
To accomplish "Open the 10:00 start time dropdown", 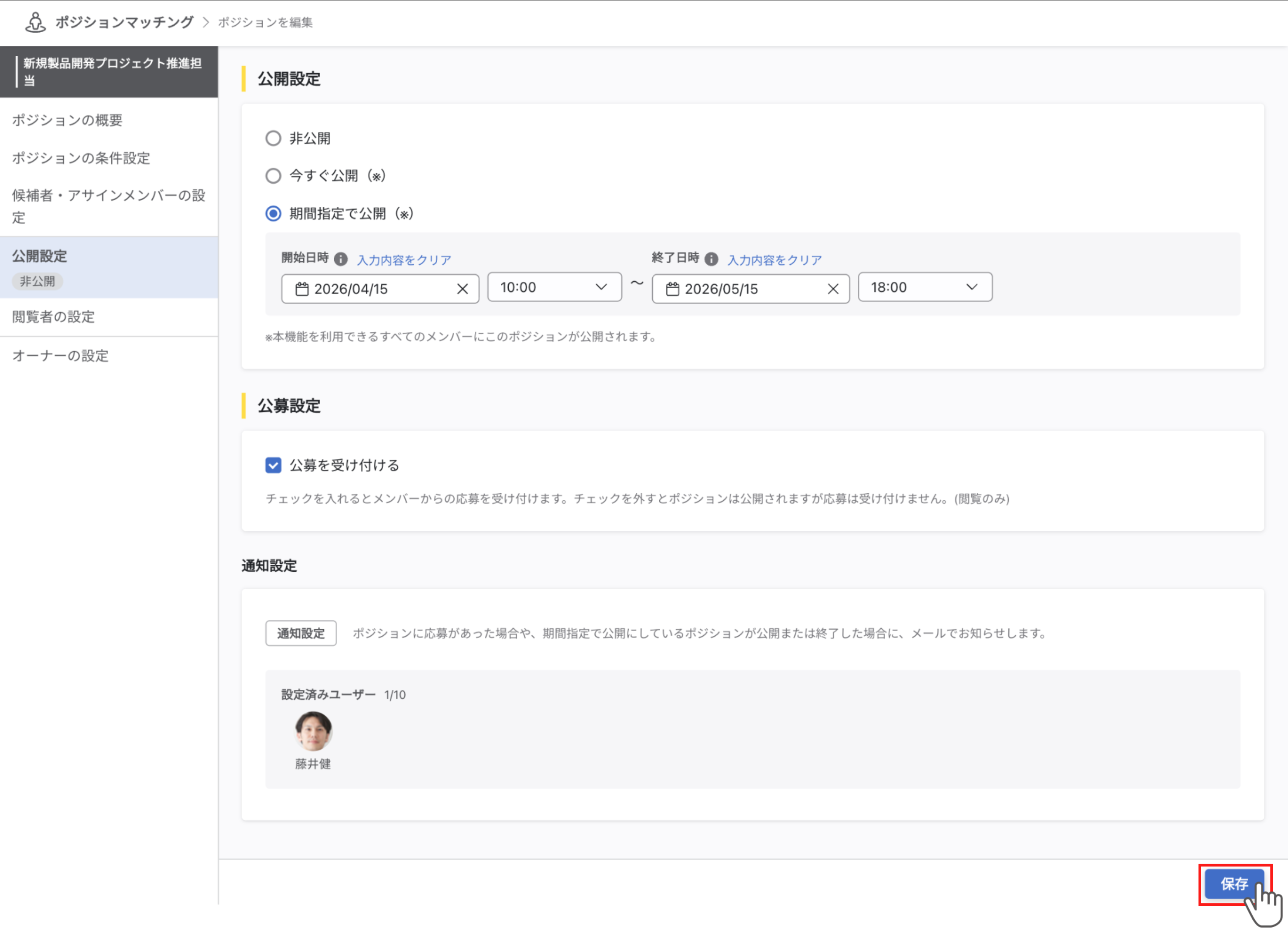I will [554, 287].
